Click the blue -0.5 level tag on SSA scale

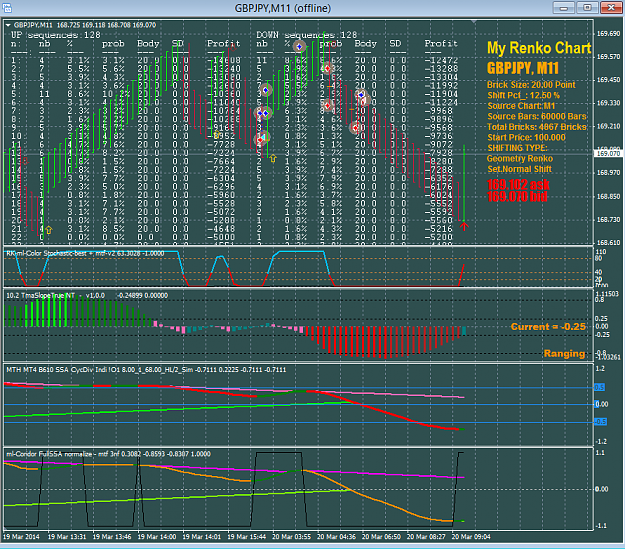coord(600,421)
